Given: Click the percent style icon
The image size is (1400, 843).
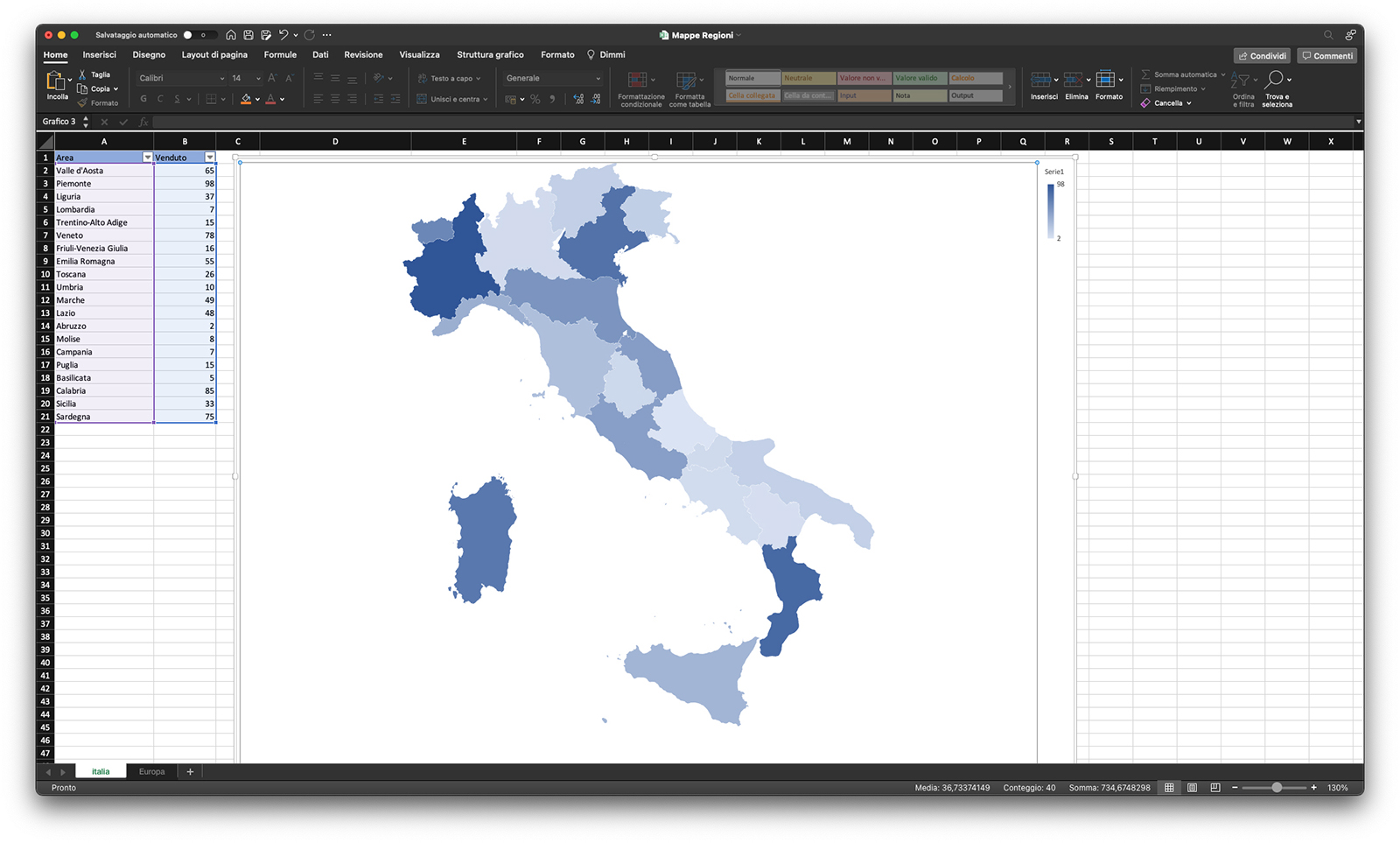Looking at the screenshot, I should pyautogui.click(x=535, y=100).
